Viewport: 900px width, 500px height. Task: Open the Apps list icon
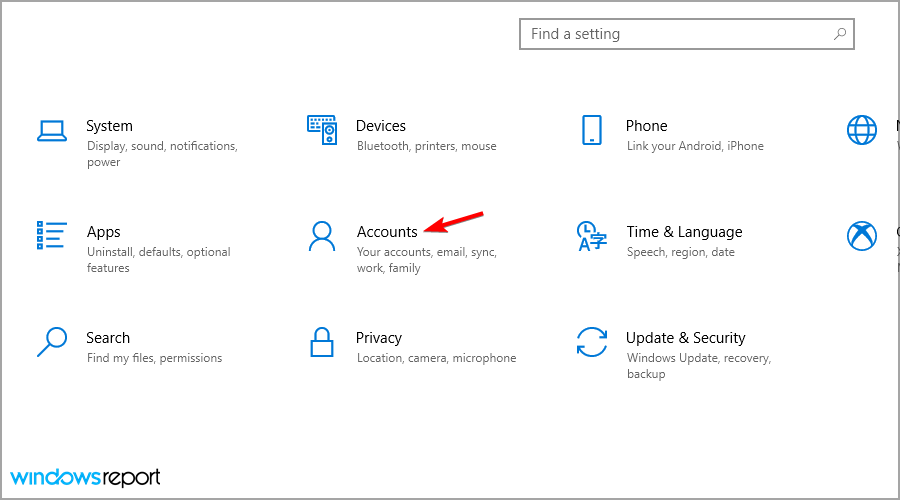(52, 236)
